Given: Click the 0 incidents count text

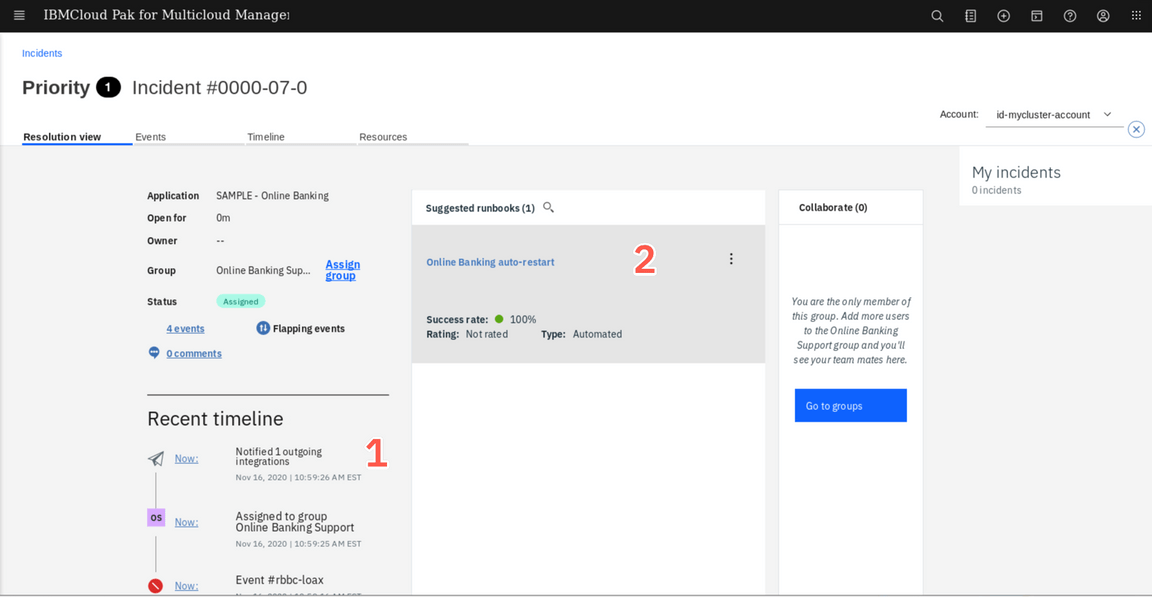Looking at the screenshot, I should tap(996, 190).
